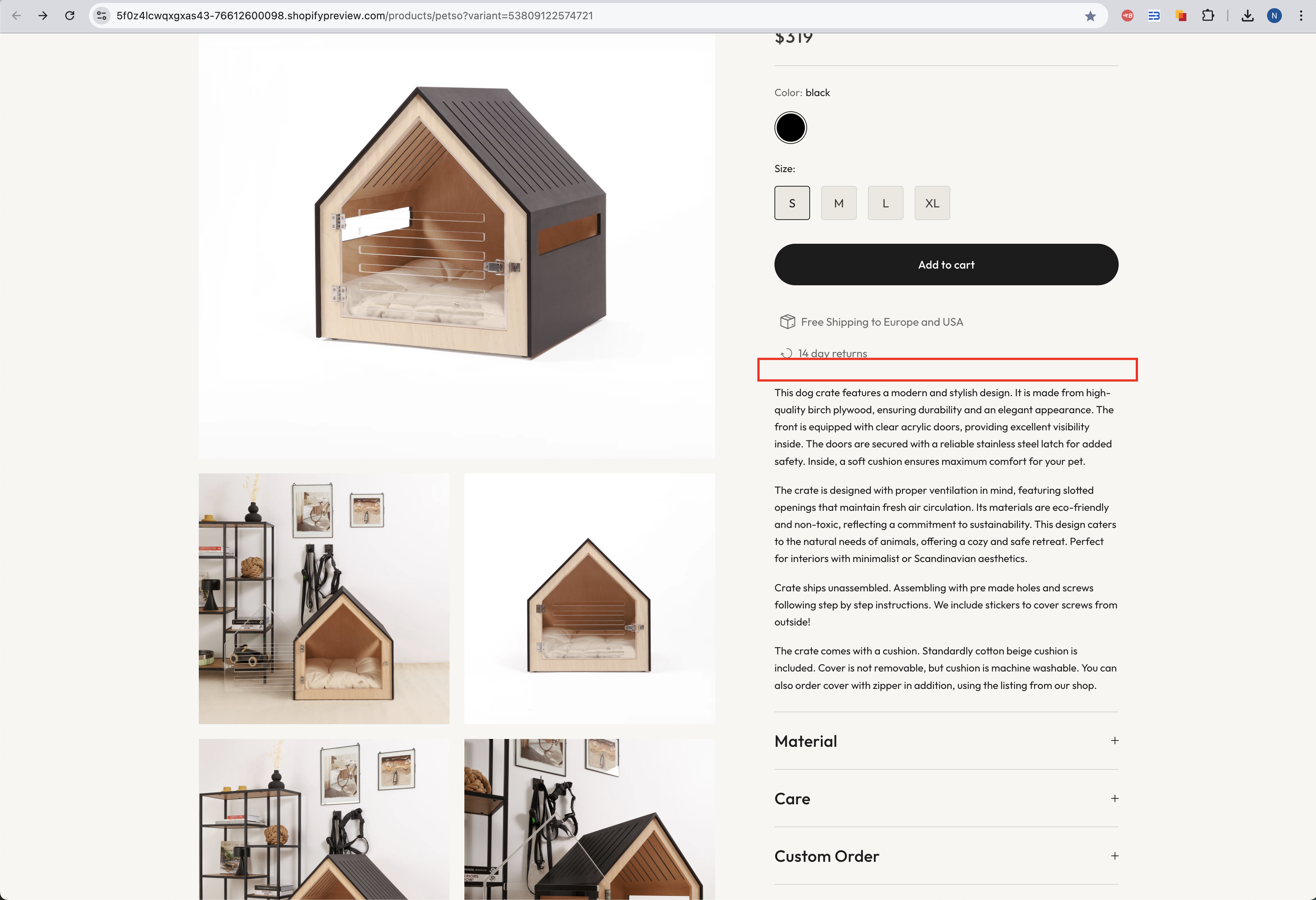Open the Extensions puzzle icon
The image size is (1316, 900).
click(x=1207, y=15)
